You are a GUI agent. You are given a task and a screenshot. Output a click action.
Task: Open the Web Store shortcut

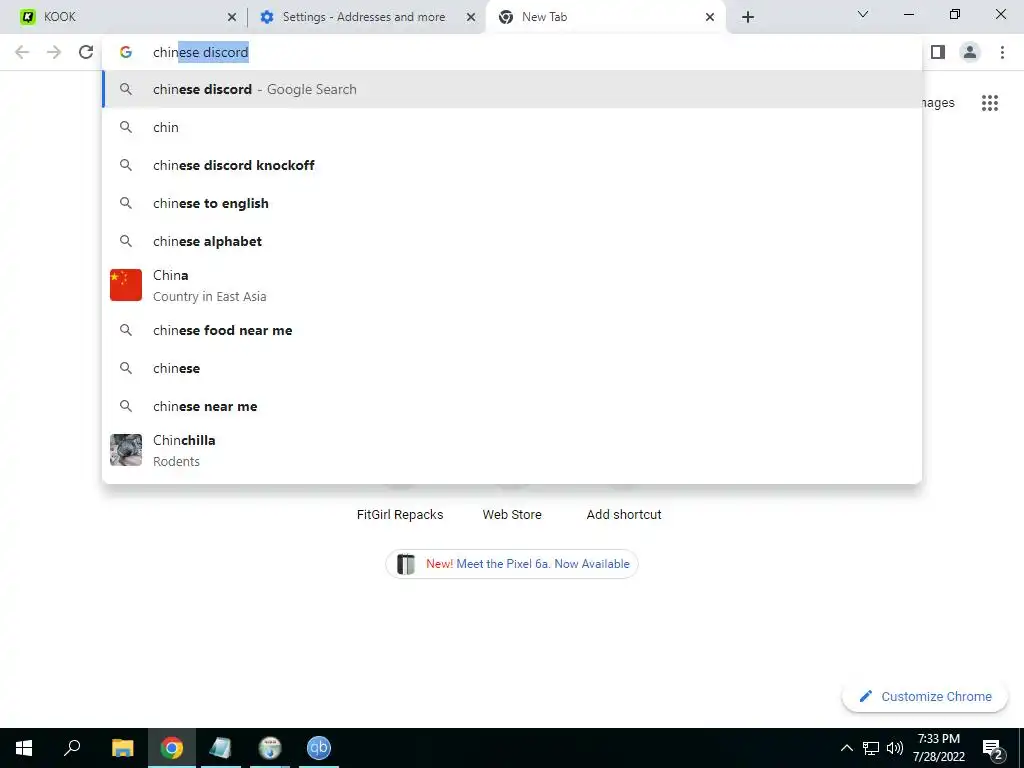pos(512,515)
